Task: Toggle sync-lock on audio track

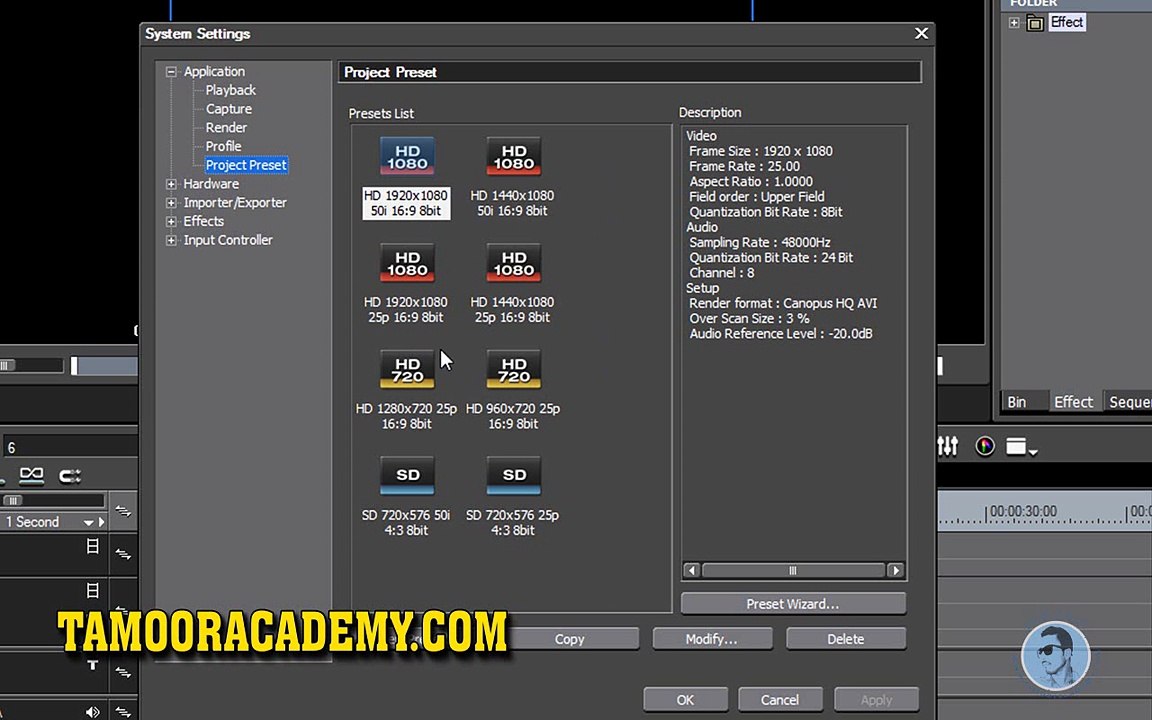Action: [123, 711]
